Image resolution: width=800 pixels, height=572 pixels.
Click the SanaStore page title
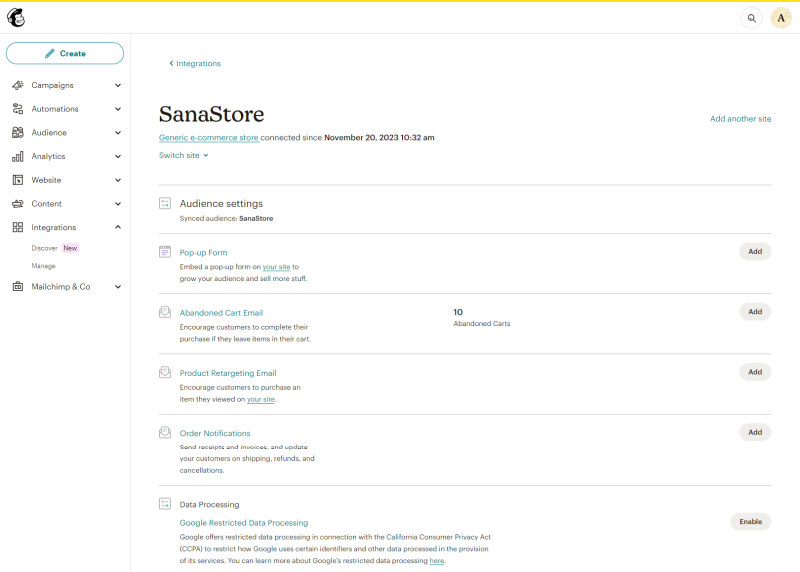pos(211,114)
